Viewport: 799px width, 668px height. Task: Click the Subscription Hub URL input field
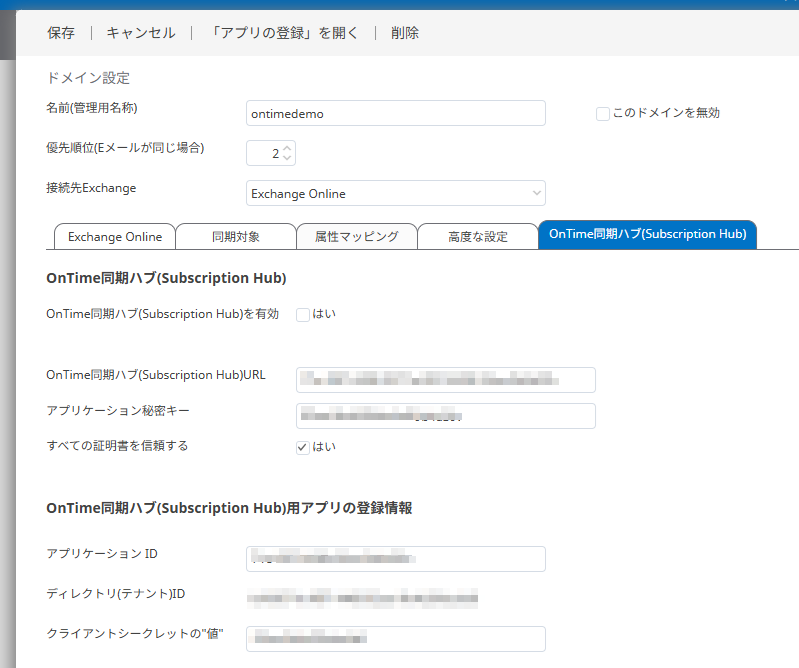point(445,380)
